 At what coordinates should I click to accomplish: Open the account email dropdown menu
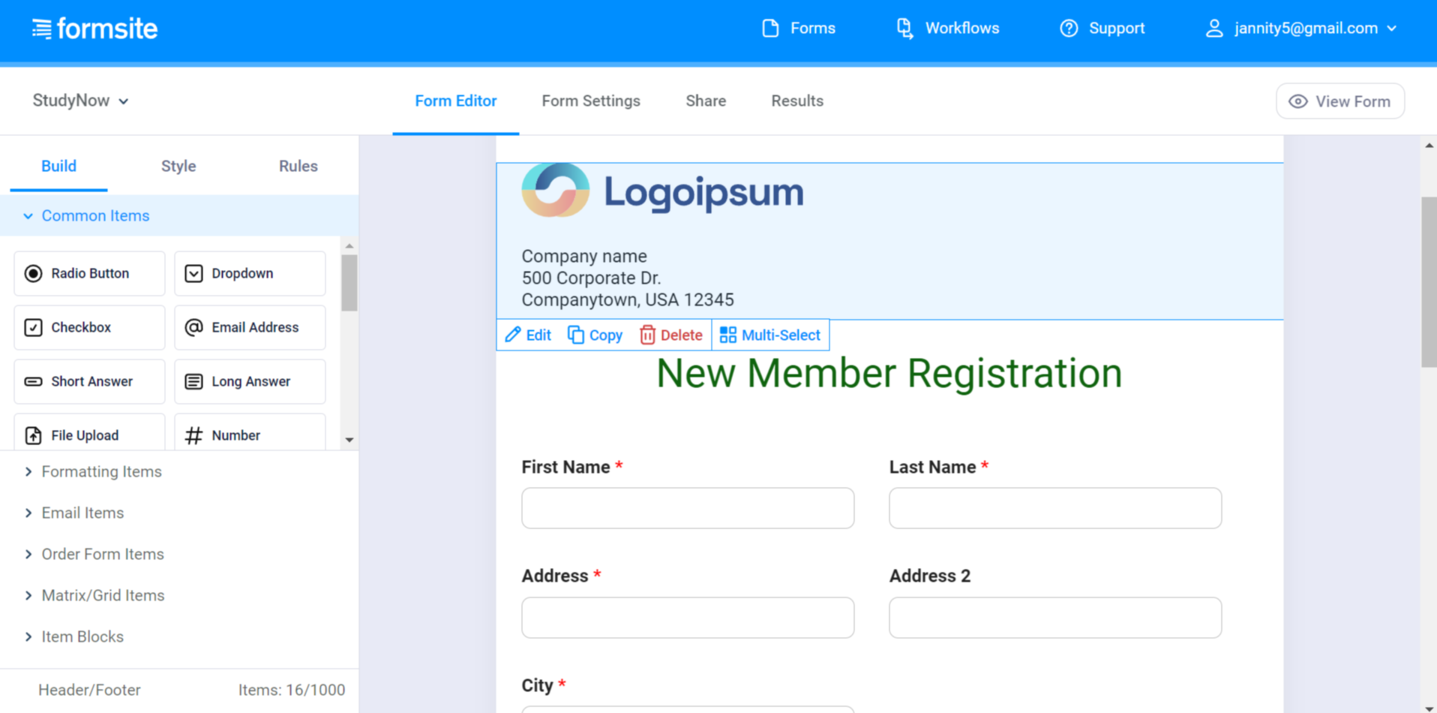click(1303, 28)
